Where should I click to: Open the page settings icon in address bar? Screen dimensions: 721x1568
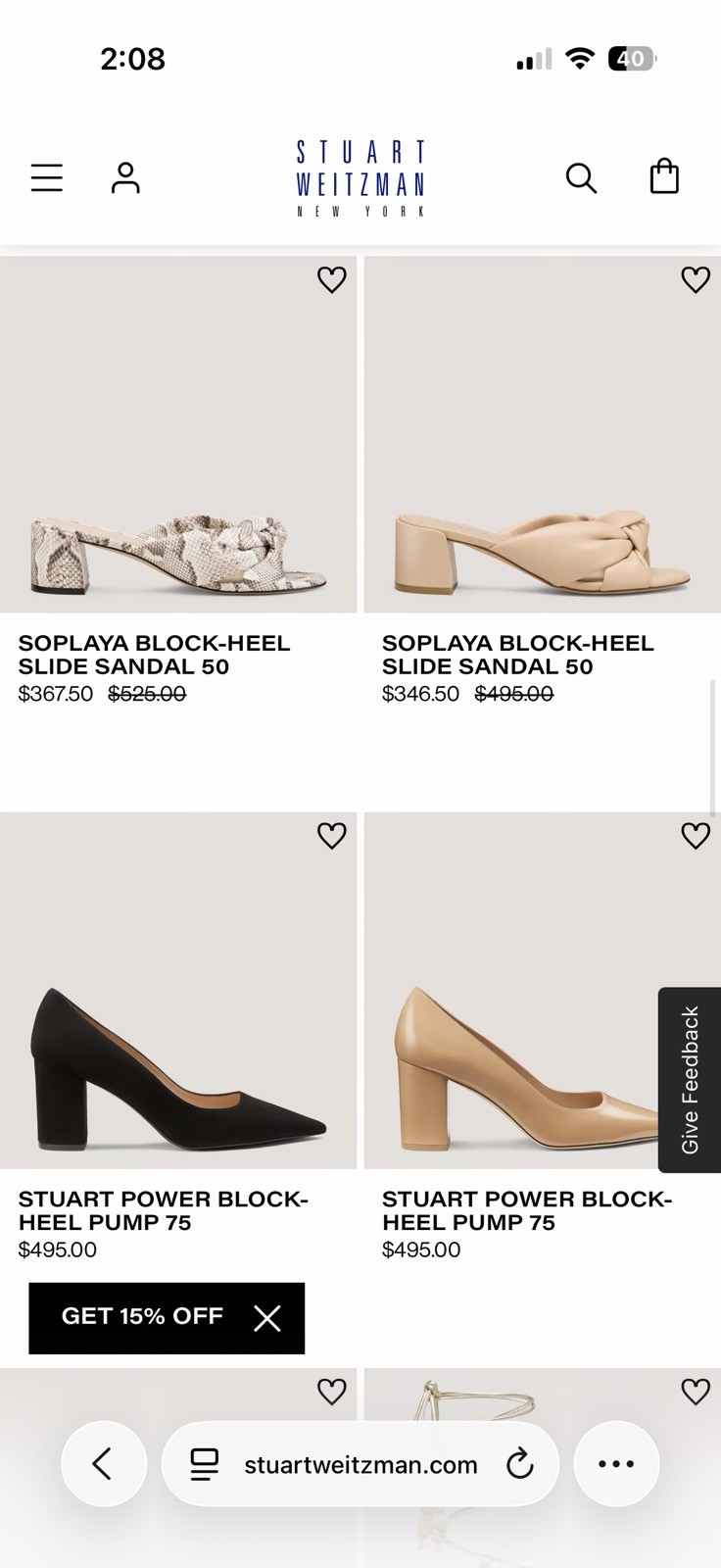click(x=204, y=1465)
